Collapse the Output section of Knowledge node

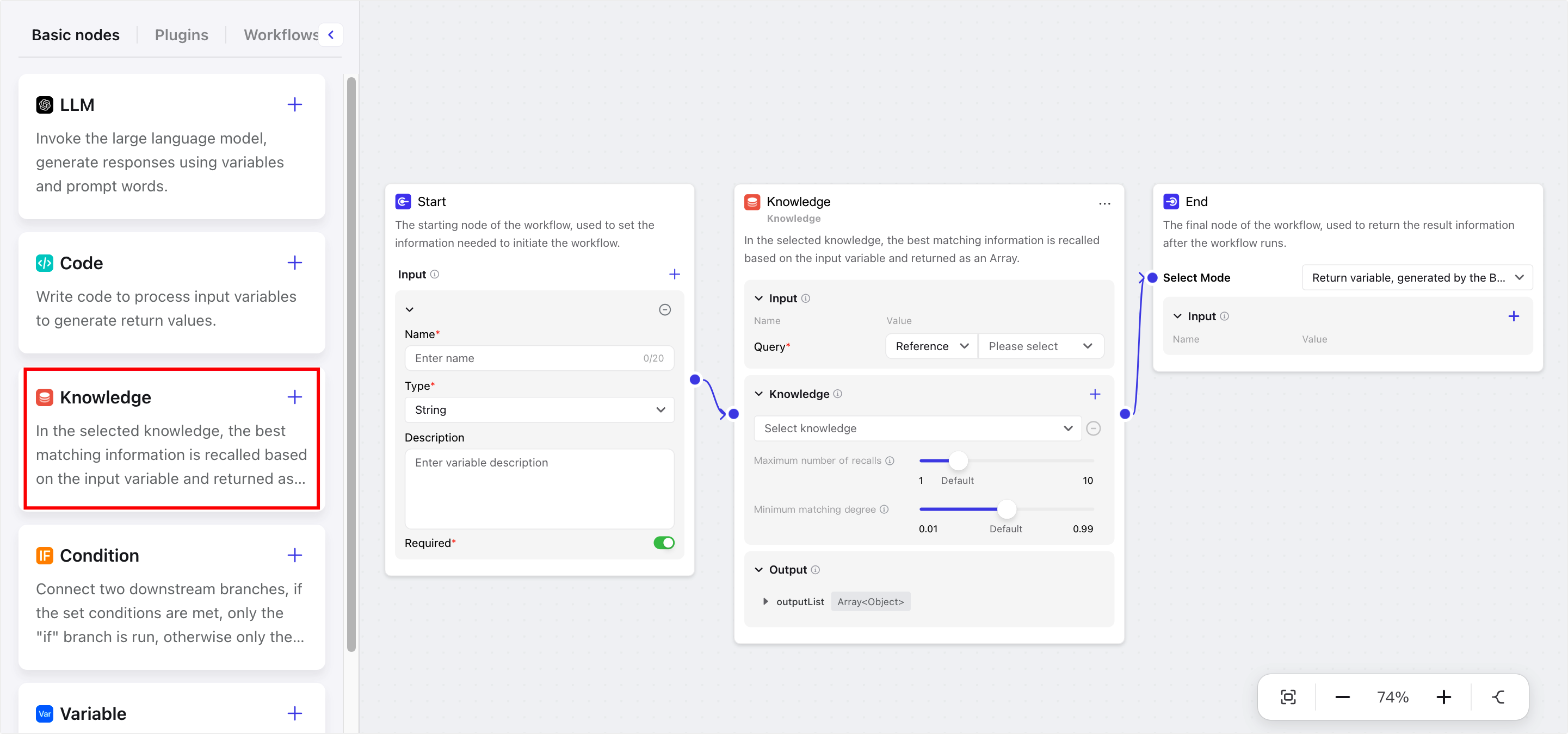click(x=758, y=570)
